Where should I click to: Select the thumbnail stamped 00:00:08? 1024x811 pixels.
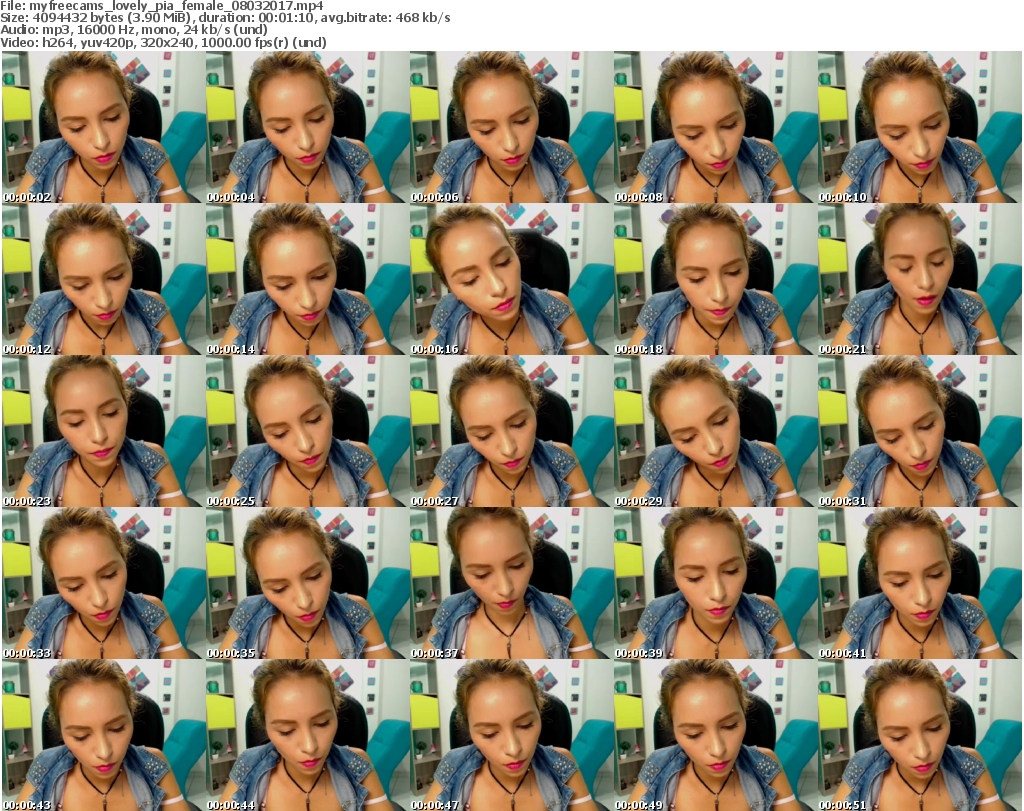(715, 127)
